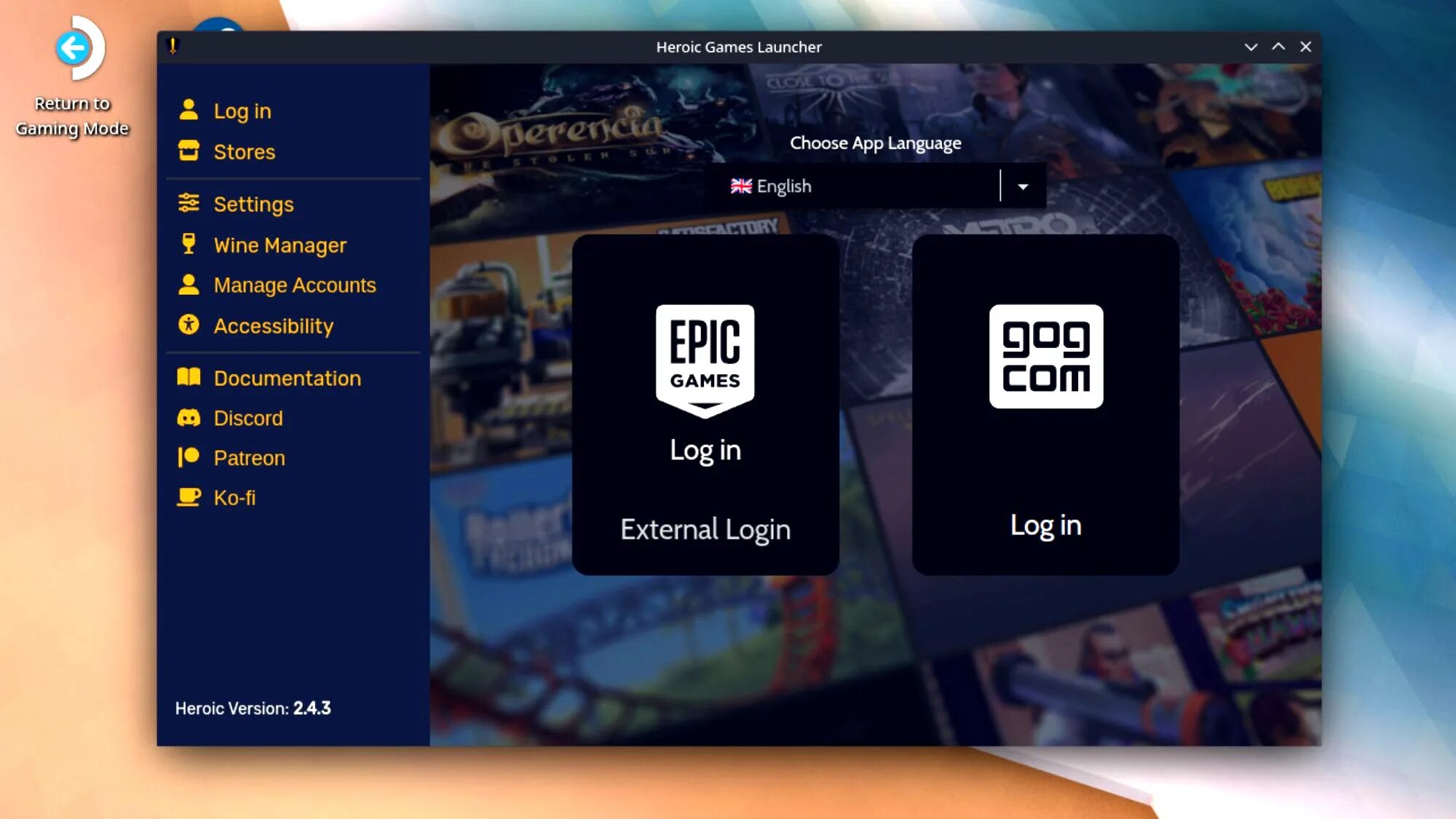Open the Discord community link
Screen dimensions: 1456x819
[x=248, y=418]
